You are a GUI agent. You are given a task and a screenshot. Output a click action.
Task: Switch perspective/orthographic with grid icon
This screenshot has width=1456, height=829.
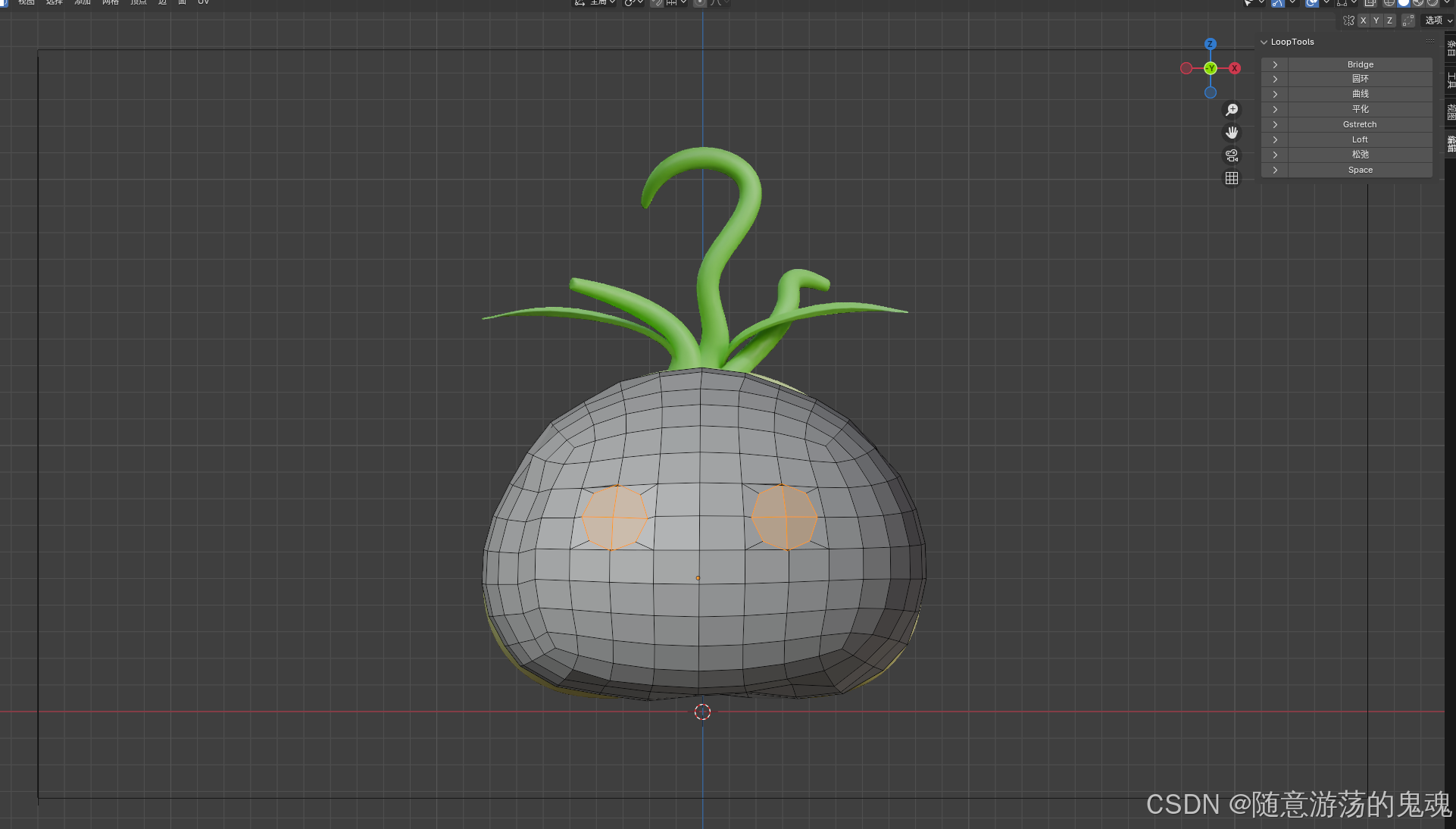pyautogui.click(x=1232, y=178)
